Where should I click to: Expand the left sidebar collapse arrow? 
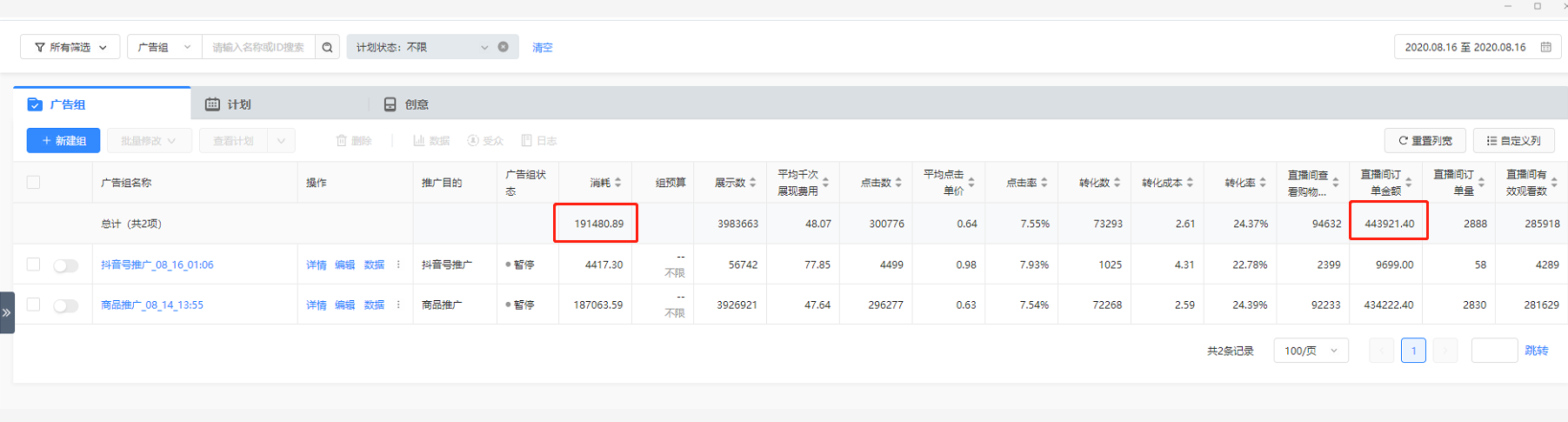point(6,312)
